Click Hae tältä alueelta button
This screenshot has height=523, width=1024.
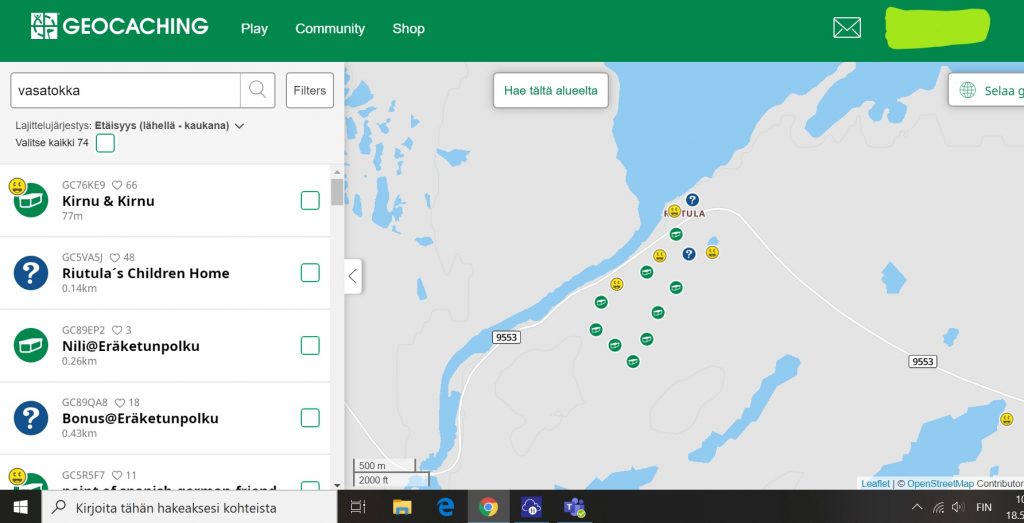(x=551, y=90)
